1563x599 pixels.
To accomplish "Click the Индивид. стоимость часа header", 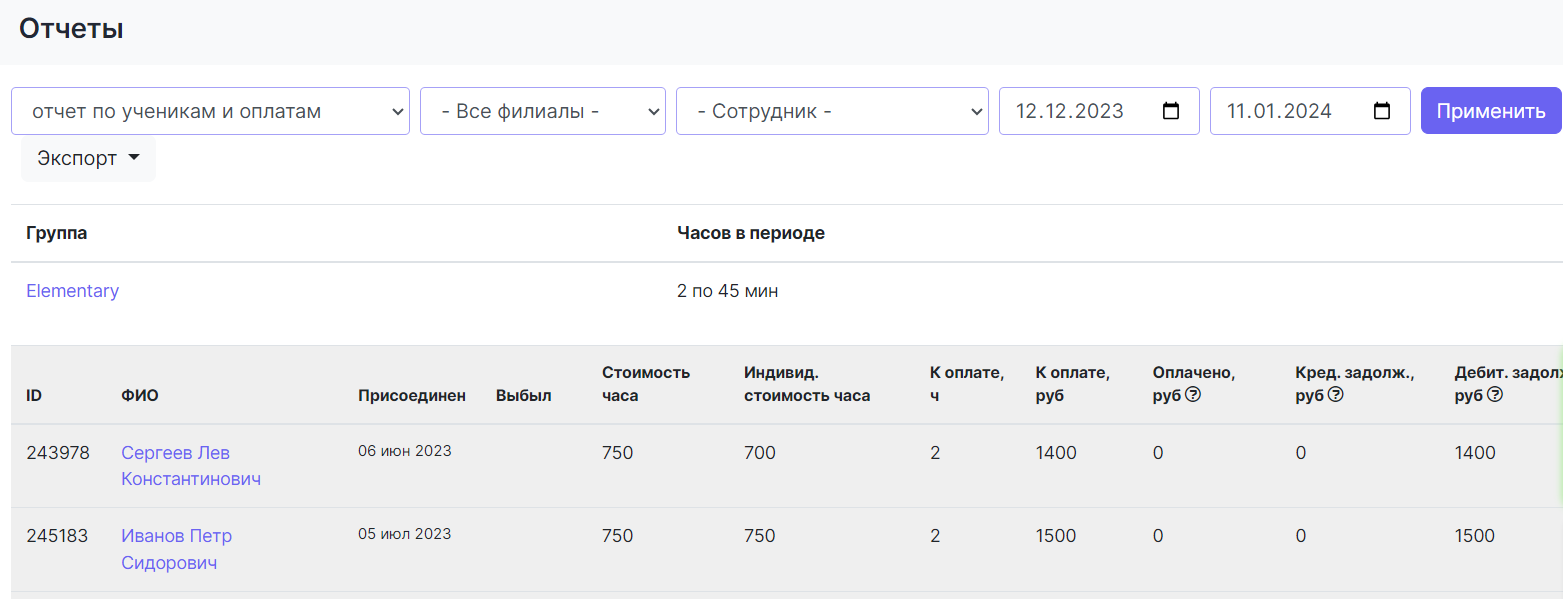I will click(x=807, y=384).
